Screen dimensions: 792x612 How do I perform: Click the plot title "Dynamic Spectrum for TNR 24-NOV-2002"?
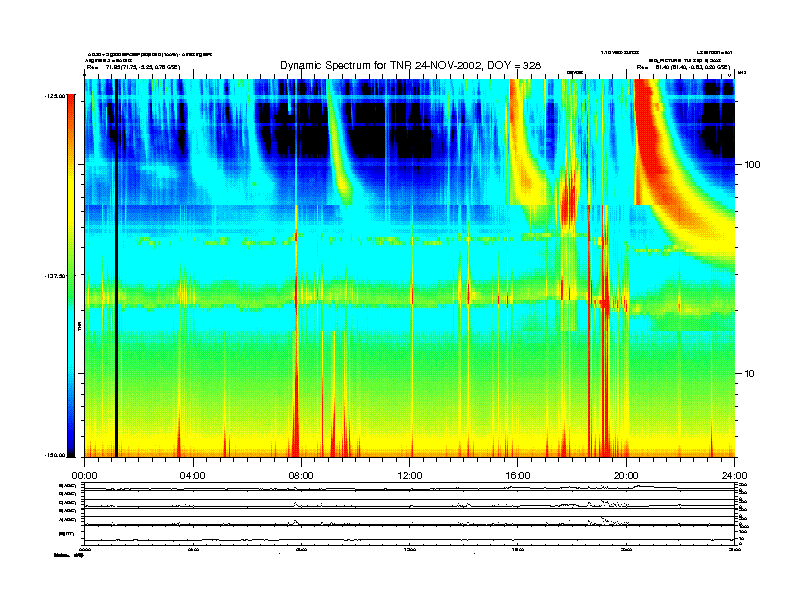click(379, 65)
